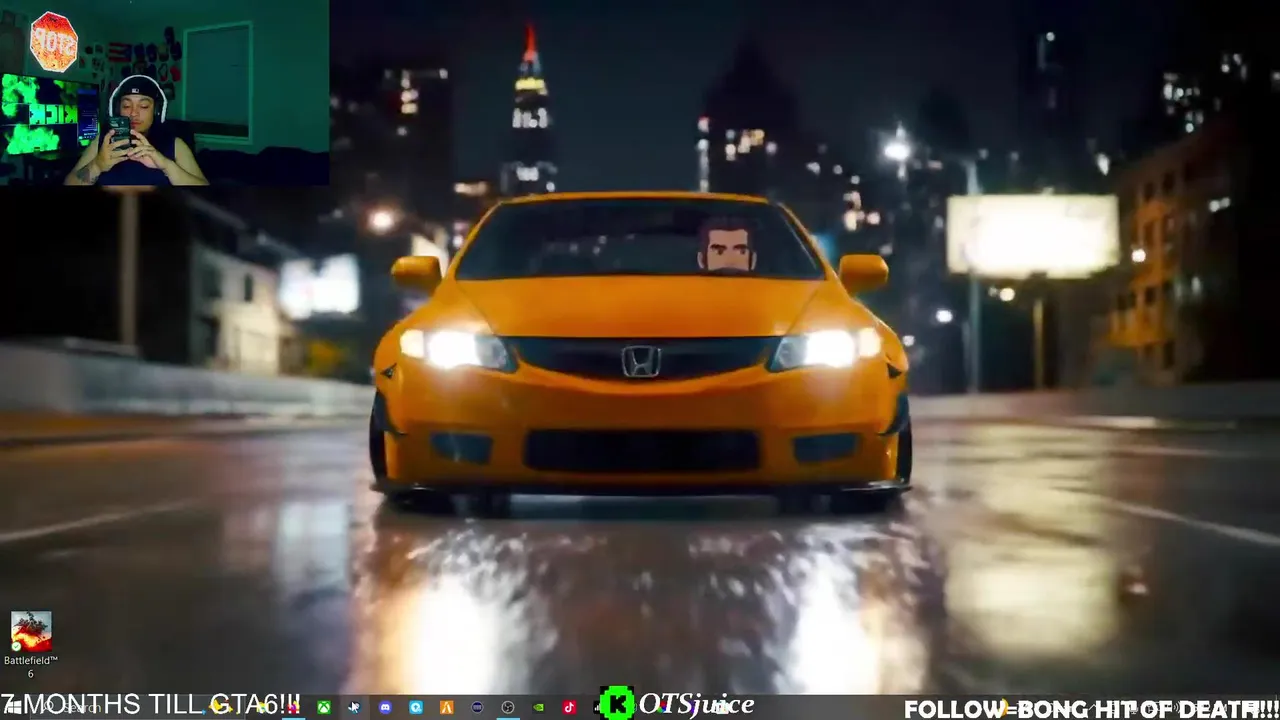Open Discord from the taskbar

pyautogui.click(x=385, y=707)
